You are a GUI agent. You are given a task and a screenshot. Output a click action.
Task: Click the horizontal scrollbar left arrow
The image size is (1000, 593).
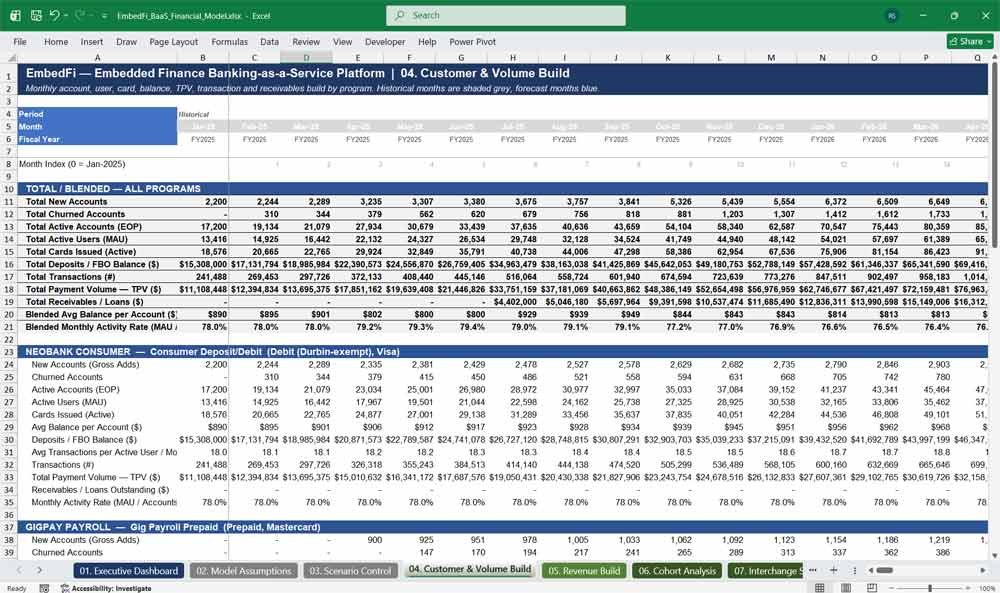tap(870, 570)
